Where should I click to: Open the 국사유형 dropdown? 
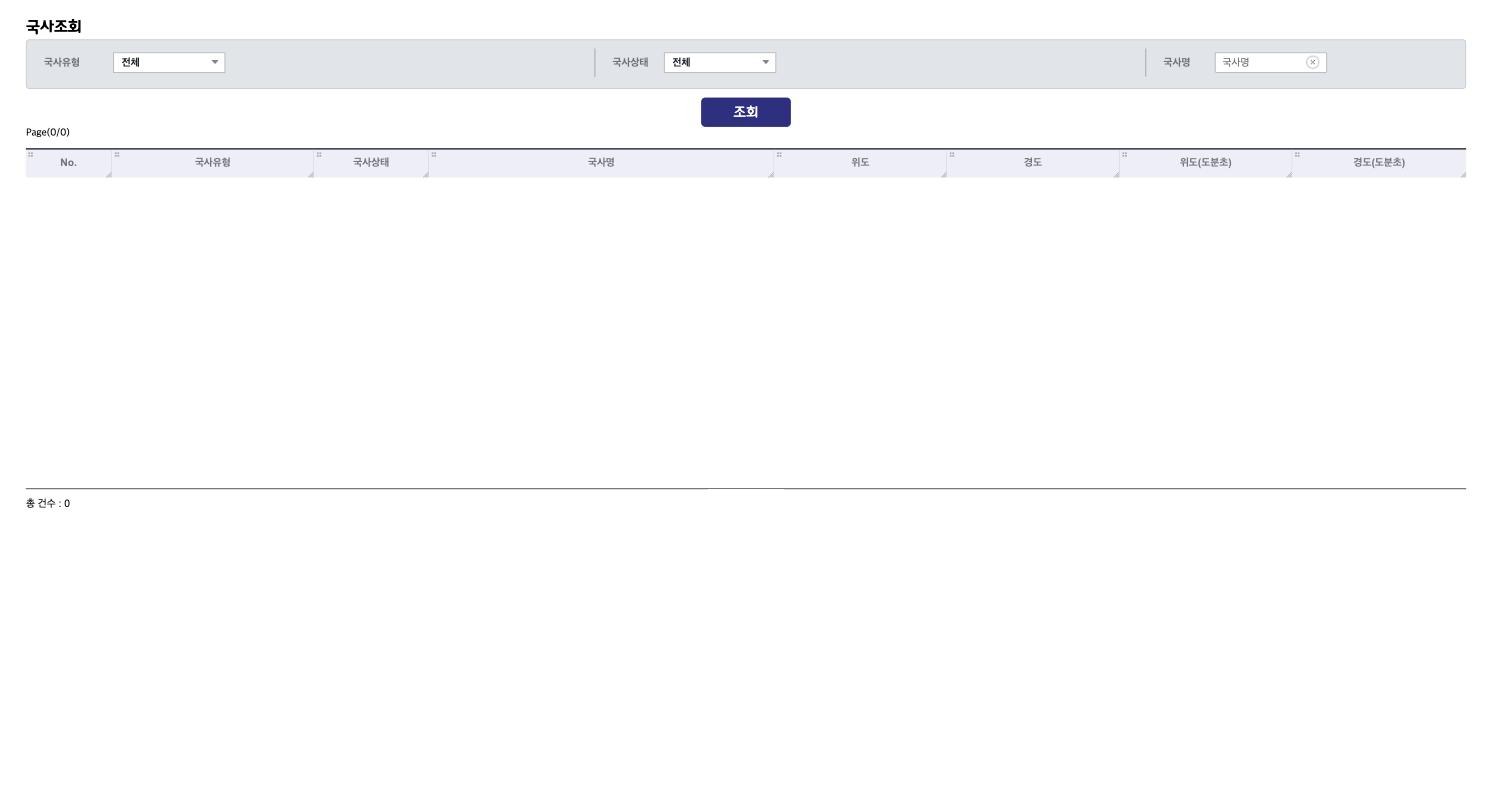coord(169,63)
